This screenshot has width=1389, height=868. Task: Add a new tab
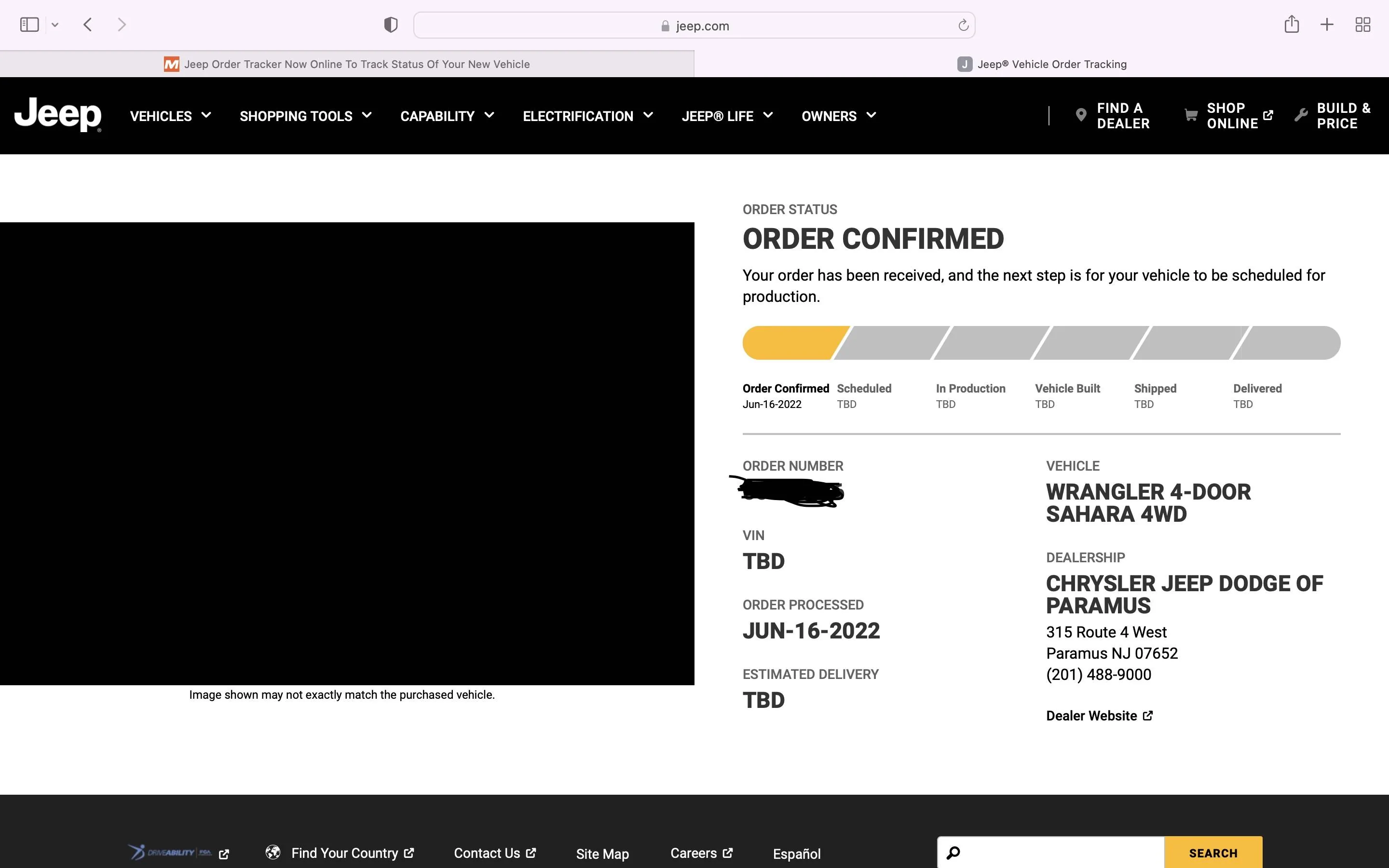(x=1327, y=25)
